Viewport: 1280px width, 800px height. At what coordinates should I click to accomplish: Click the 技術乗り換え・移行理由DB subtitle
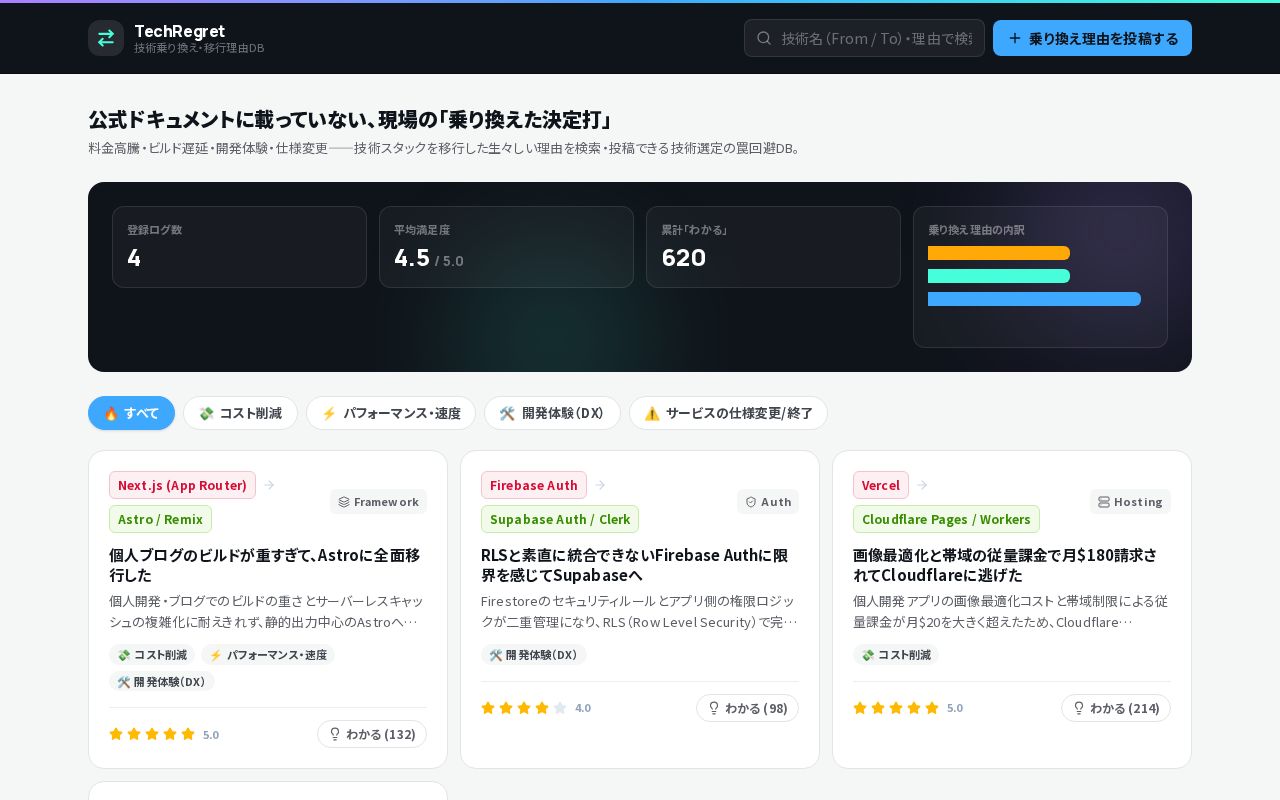point(199,48)
